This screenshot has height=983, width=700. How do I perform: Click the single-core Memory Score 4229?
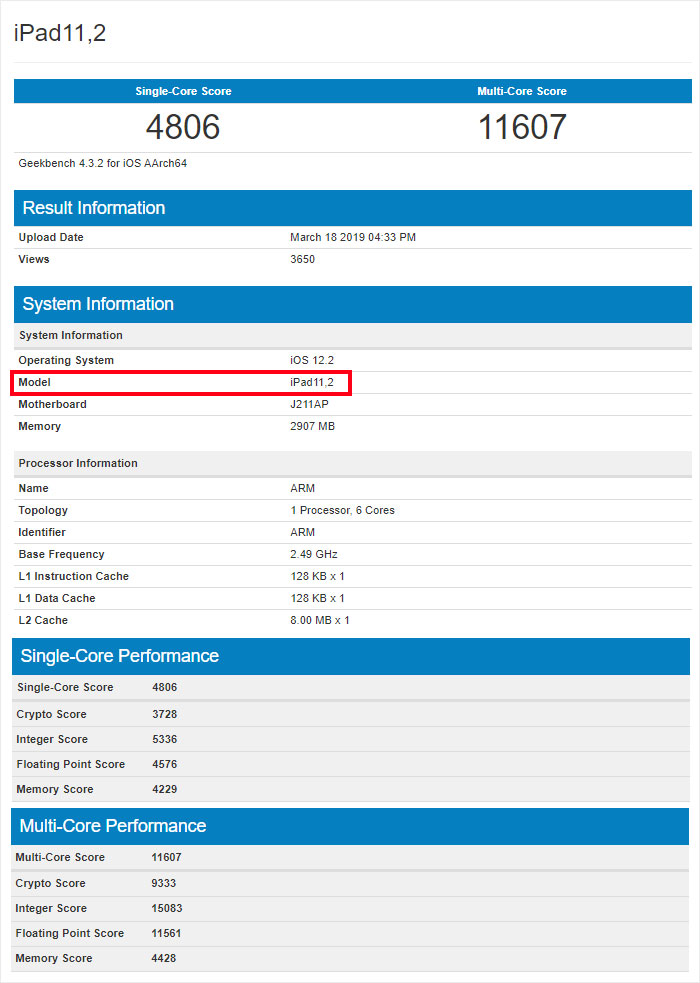[164, 789]
